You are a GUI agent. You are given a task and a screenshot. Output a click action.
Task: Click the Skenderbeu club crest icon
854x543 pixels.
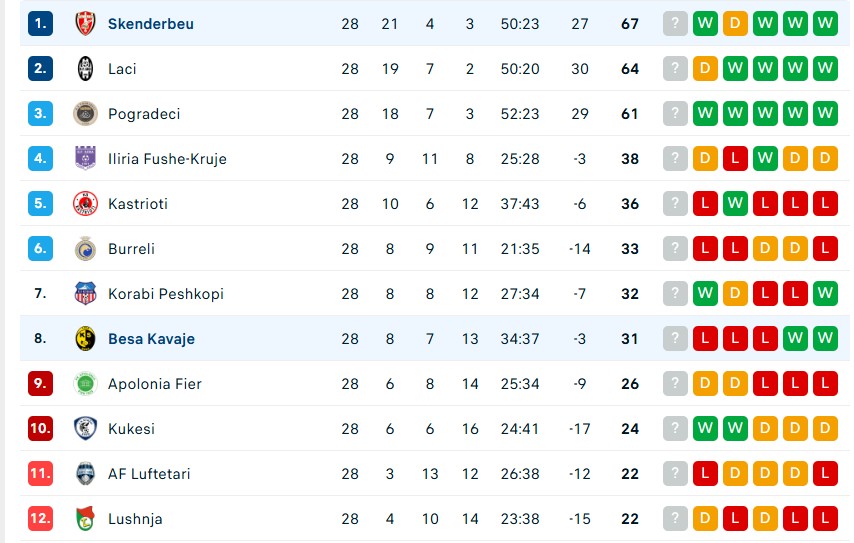coord(86,24)
